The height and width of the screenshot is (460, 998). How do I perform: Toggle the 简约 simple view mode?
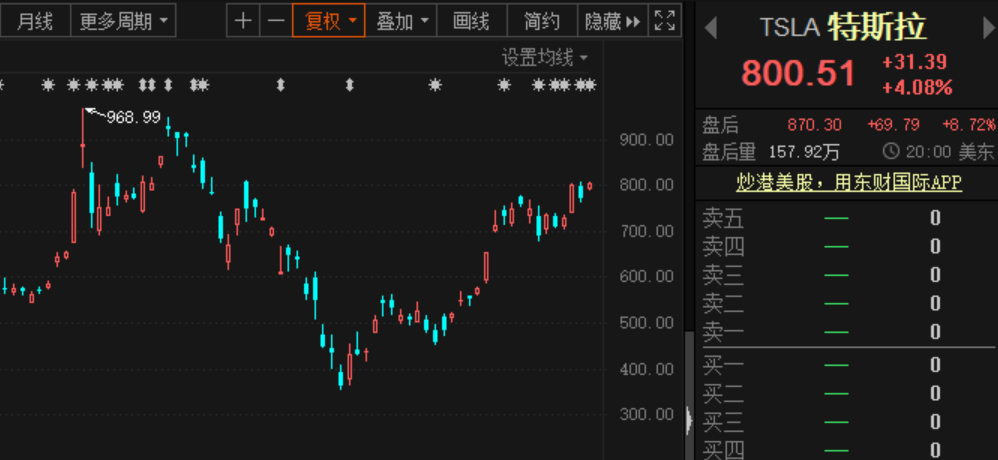click(541, 20)
